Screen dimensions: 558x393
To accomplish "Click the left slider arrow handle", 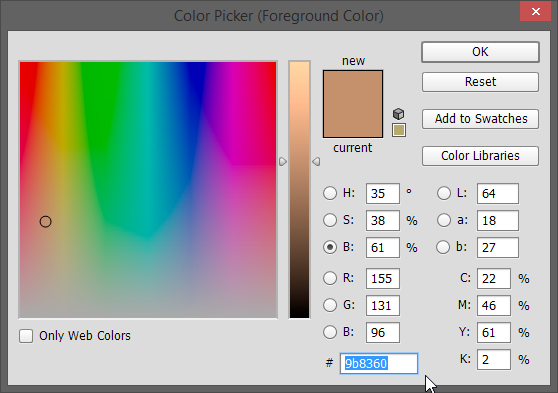I will (283, 162).
